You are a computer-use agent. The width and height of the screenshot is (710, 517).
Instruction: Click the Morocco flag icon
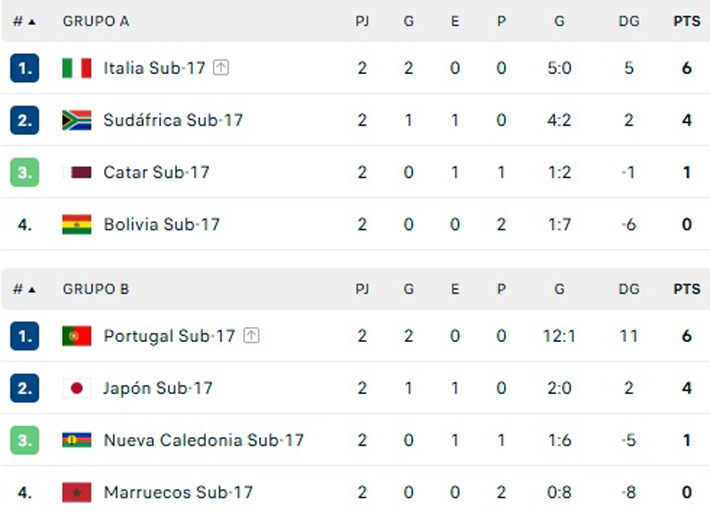point(76,492)
